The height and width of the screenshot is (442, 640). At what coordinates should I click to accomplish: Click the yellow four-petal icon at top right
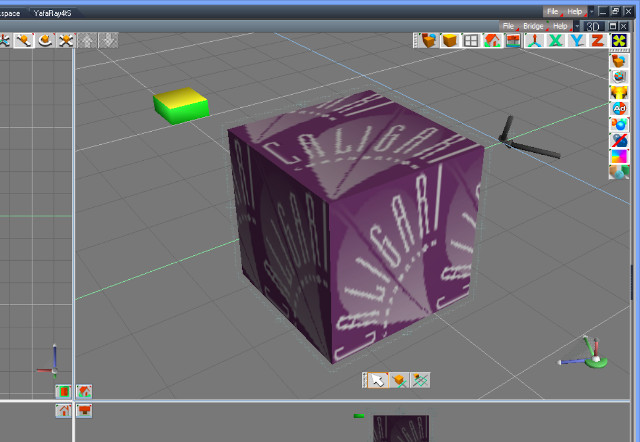tap(620, 40)
